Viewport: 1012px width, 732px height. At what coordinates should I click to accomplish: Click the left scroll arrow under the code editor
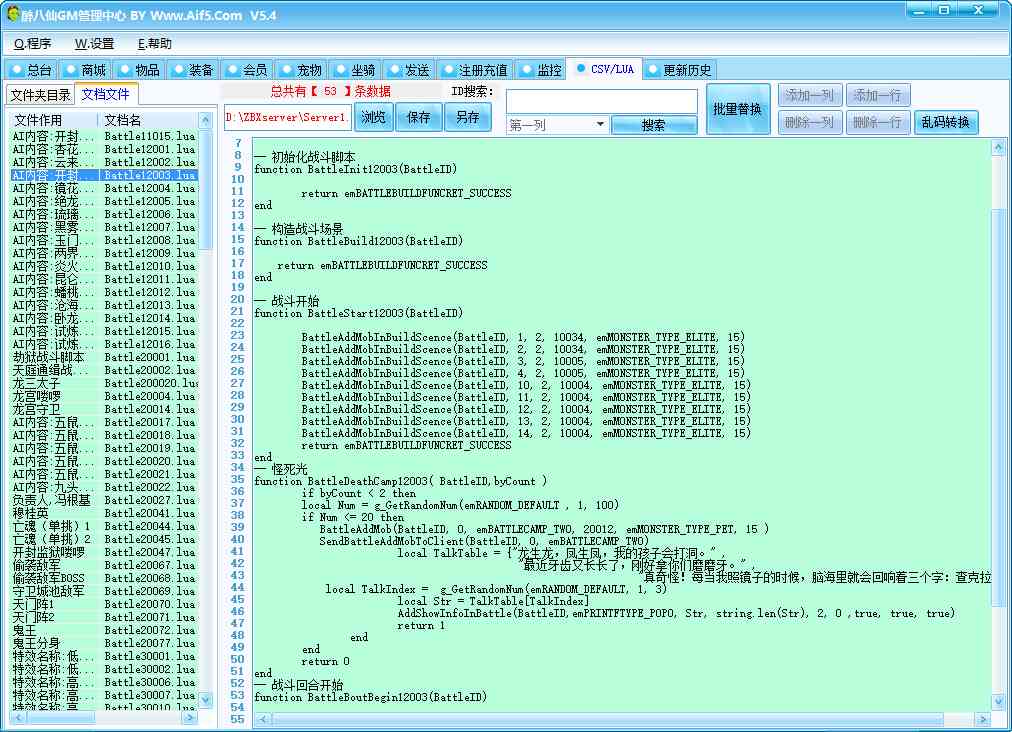click(263, 718)
